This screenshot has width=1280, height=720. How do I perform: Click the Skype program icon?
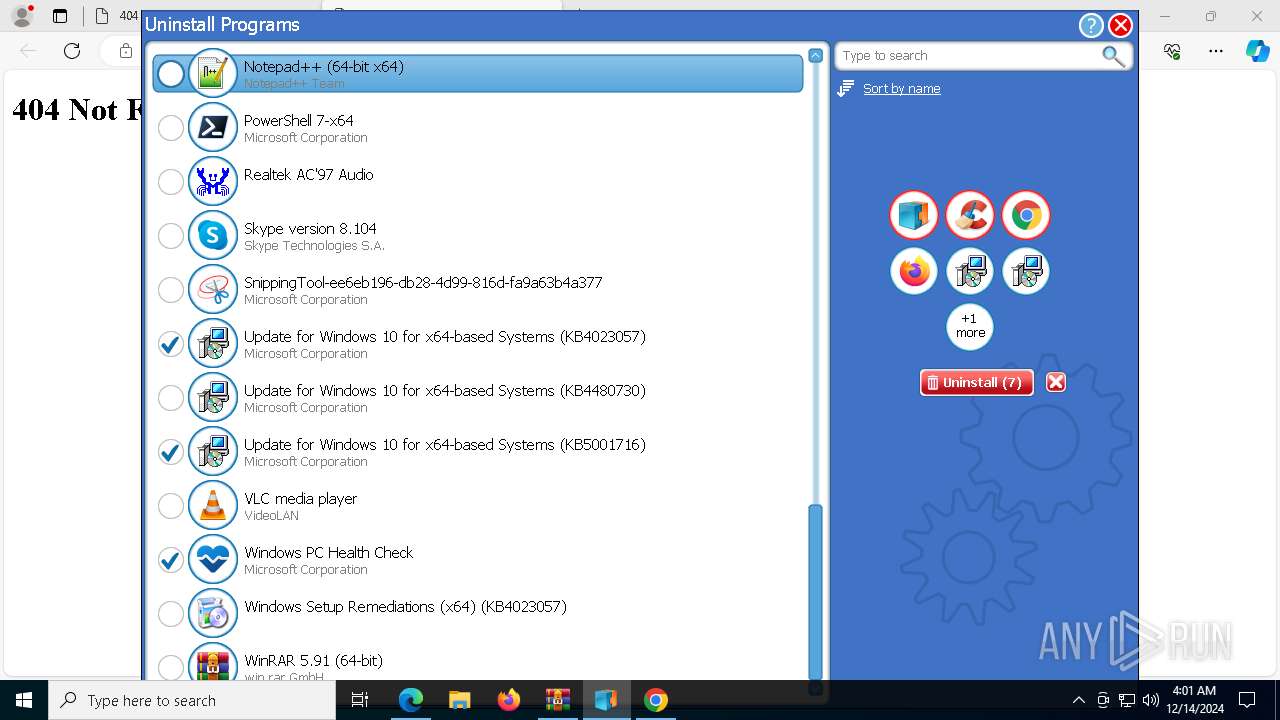(x=213, y=236)
